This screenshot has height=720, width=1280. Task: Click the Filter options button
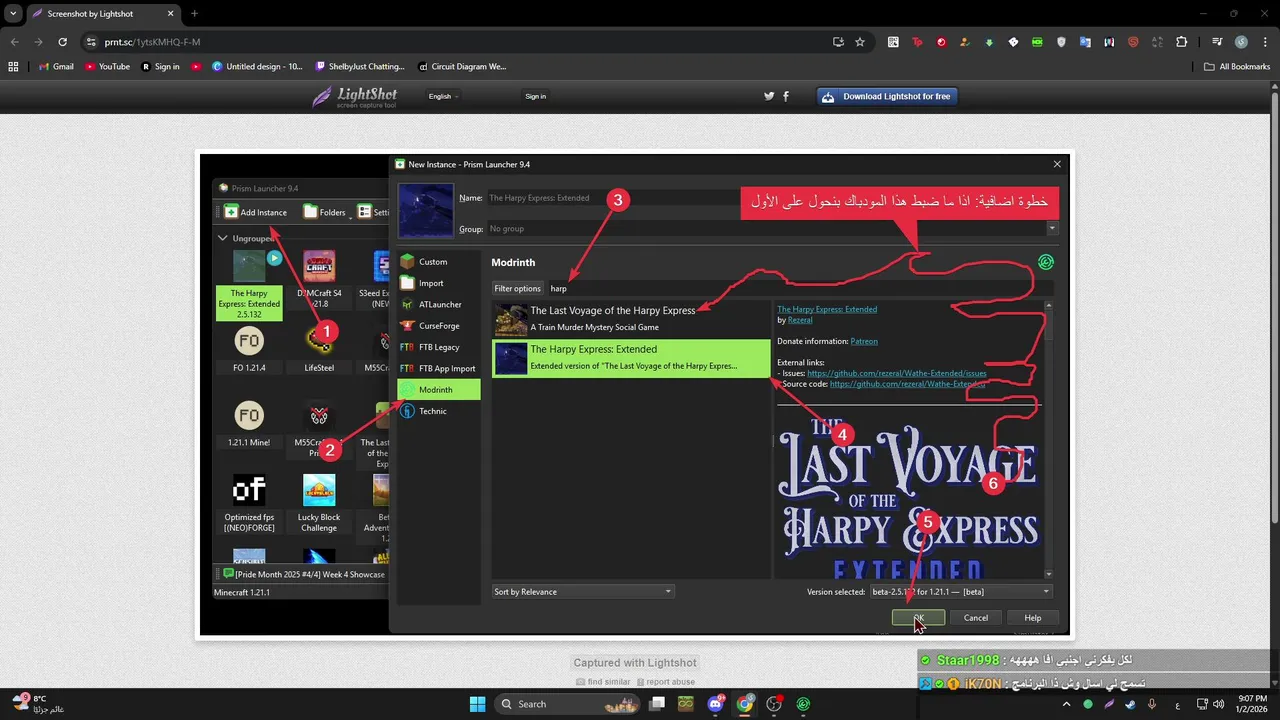517,288
